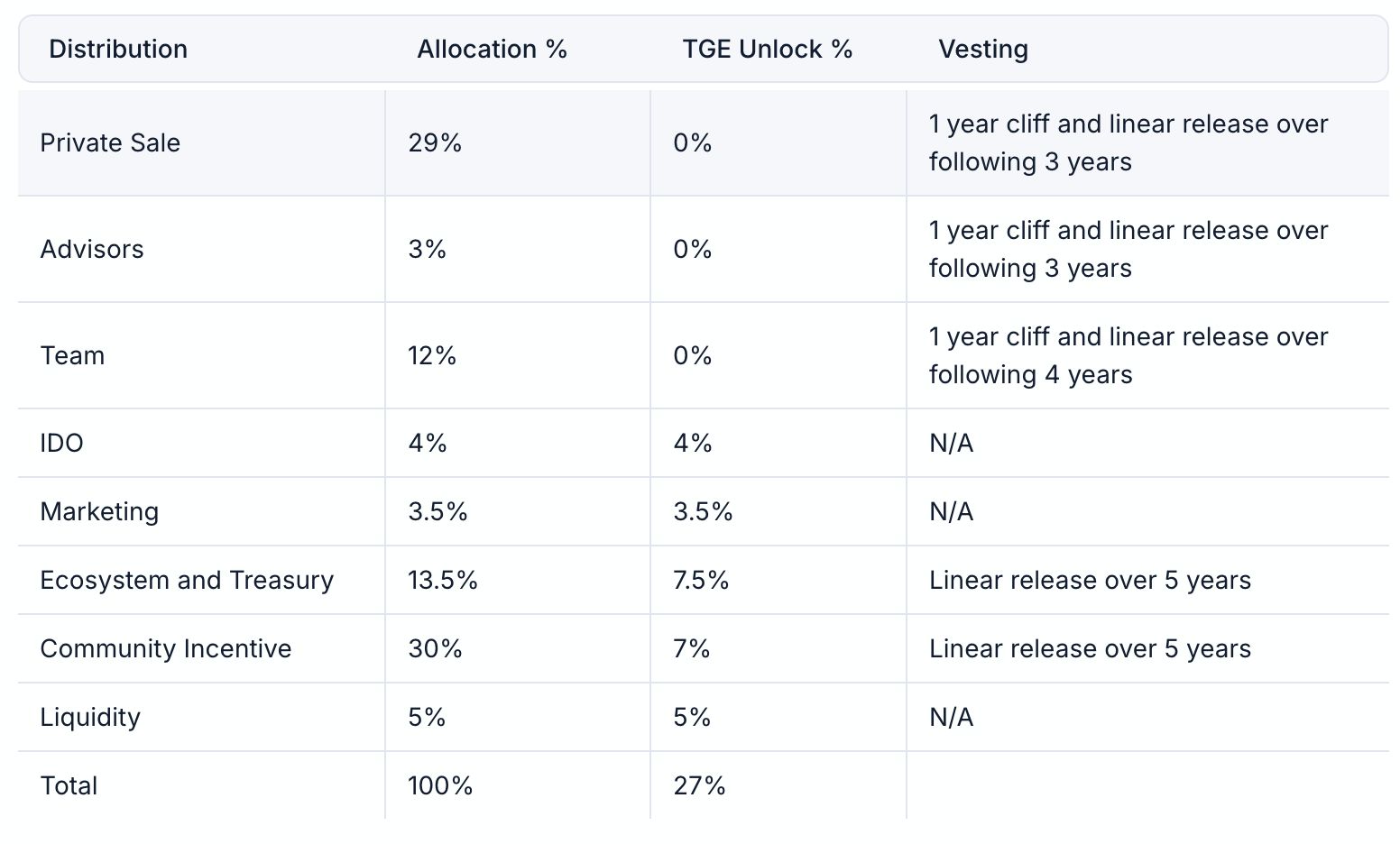Select the 13.5% allocation value

click(x=443, y=581)
